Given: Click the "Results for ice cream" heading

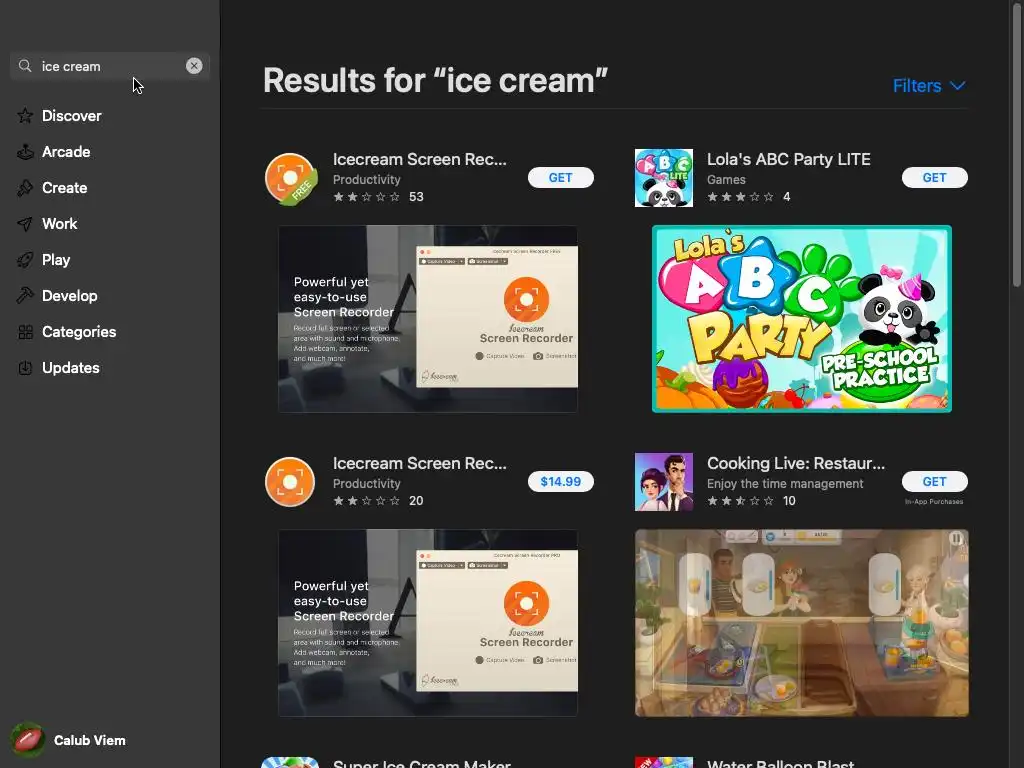Looking at the screenshot, I should point(435,81).
